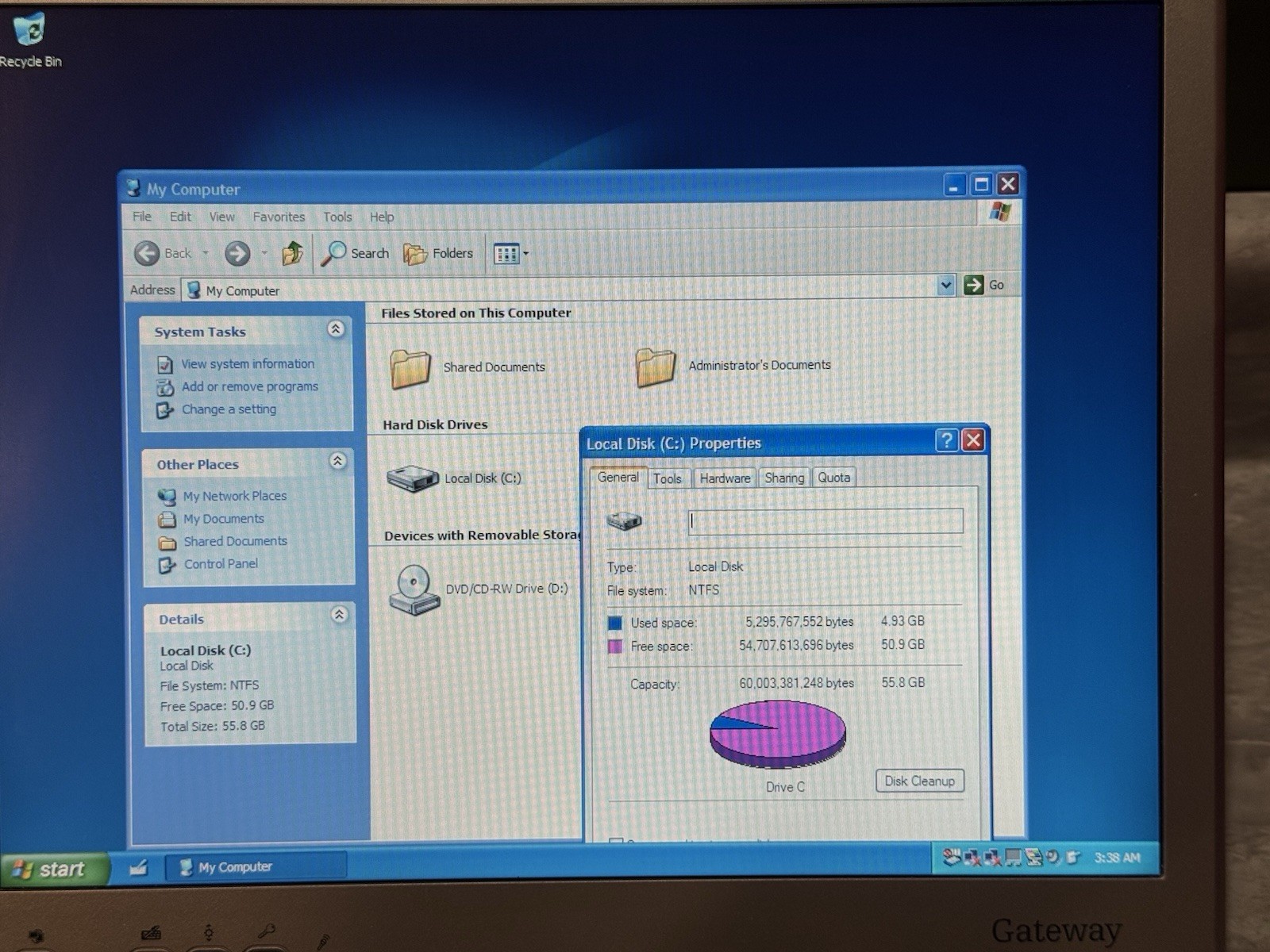Open the Search tool
Screen dimensions: 1270x952
pyautogui.click(x=355, y=253)
